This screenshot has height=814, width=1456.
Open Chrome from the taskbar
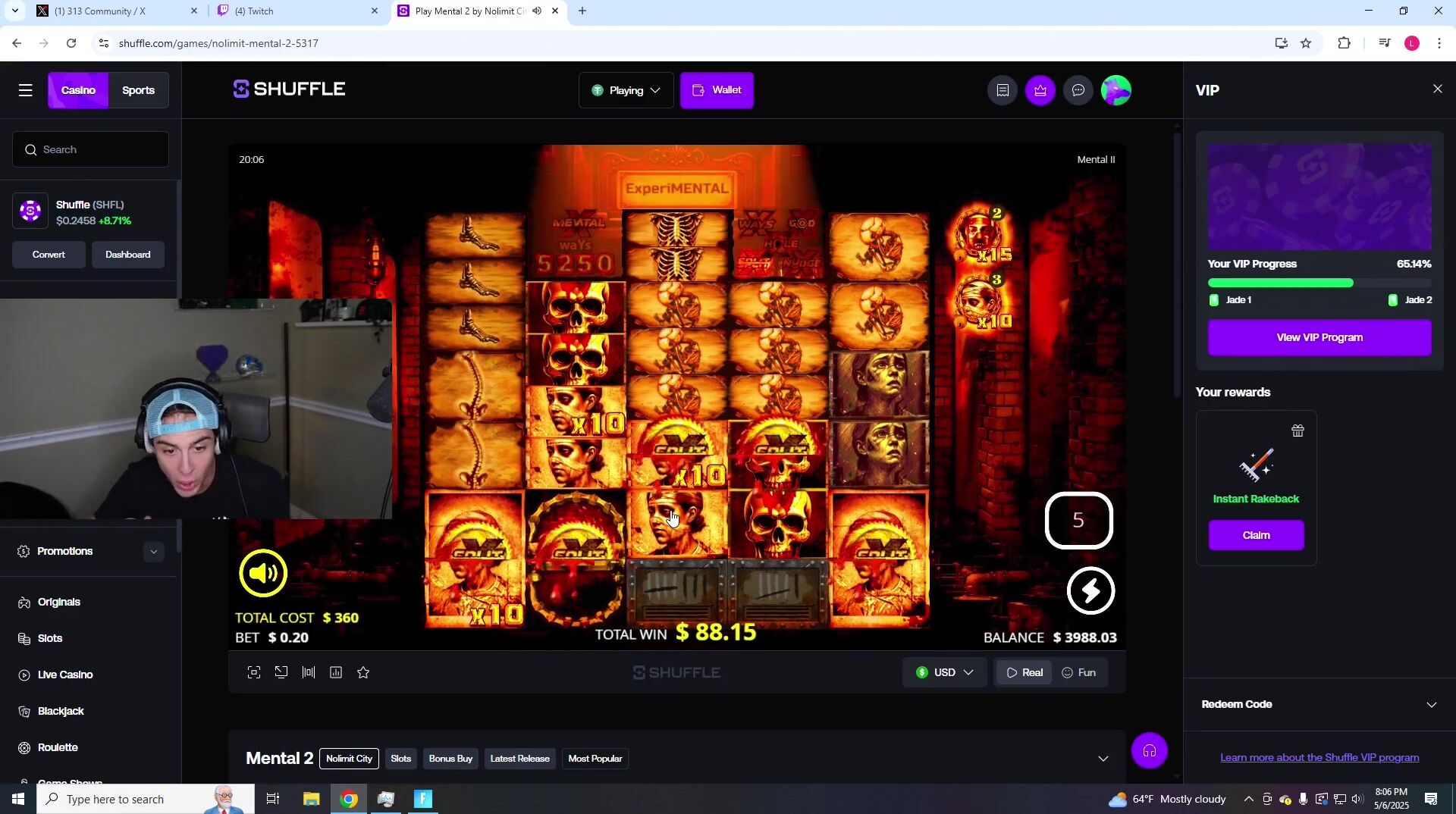pyautogui.click(x=348, y=799)
